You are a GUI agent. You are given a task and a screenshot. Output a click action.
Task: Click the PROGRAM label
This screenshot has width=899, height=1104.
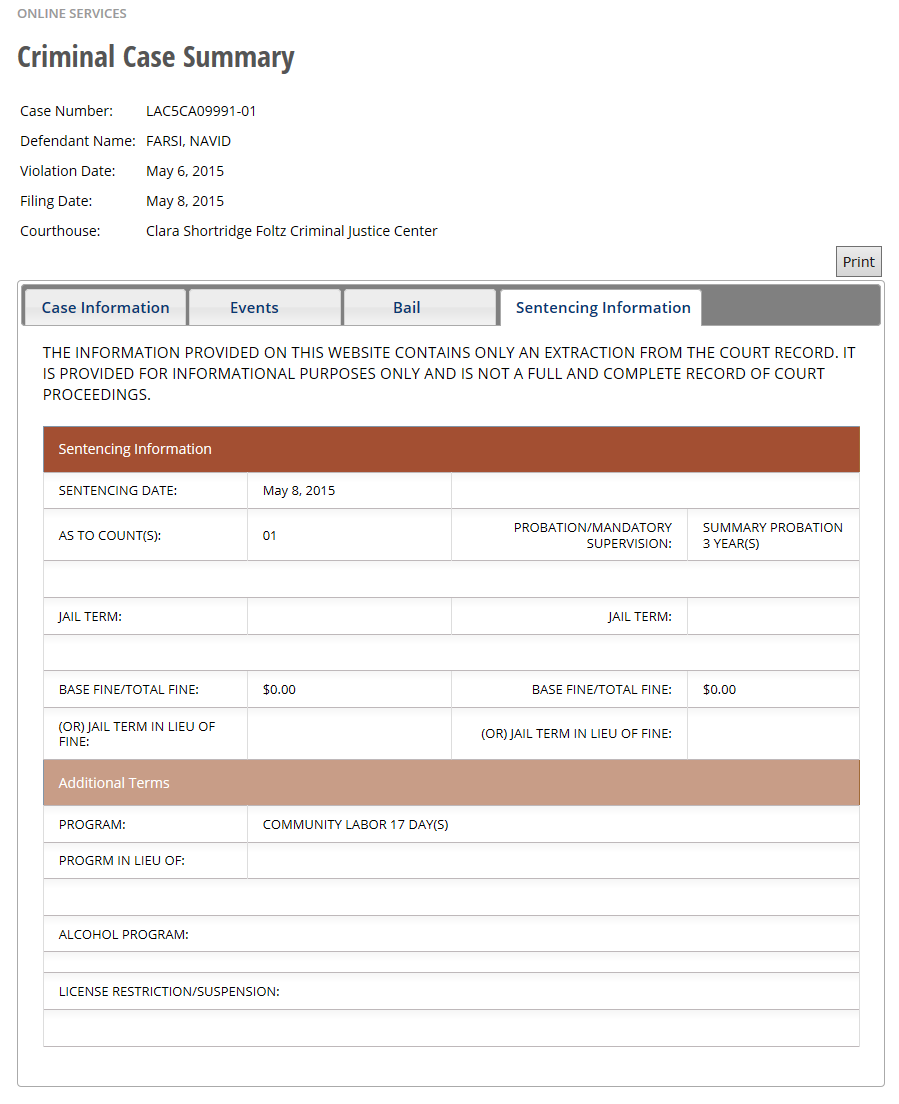tap(92, 824)
